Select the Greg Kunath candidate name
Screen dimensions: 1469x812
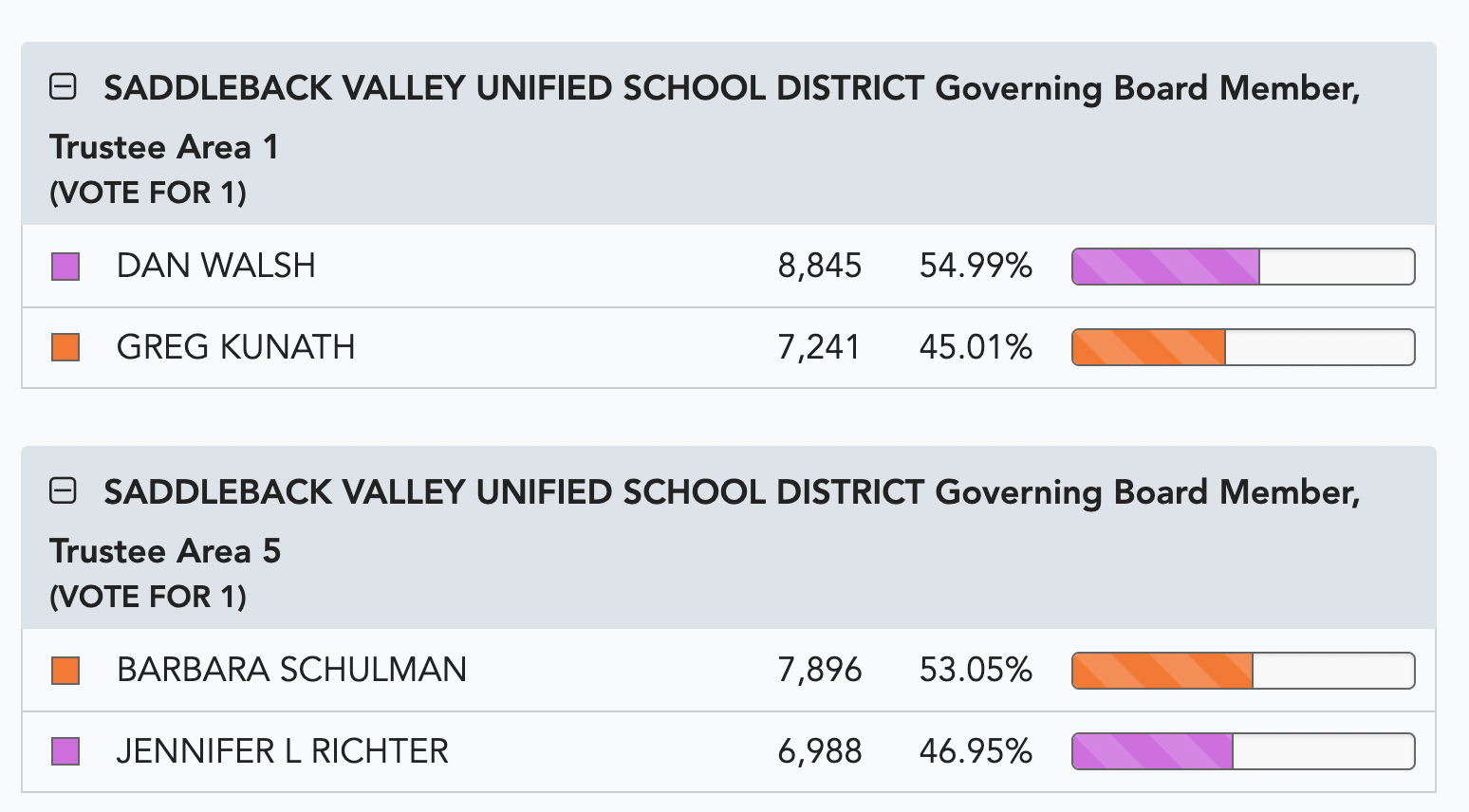point(236,347)
